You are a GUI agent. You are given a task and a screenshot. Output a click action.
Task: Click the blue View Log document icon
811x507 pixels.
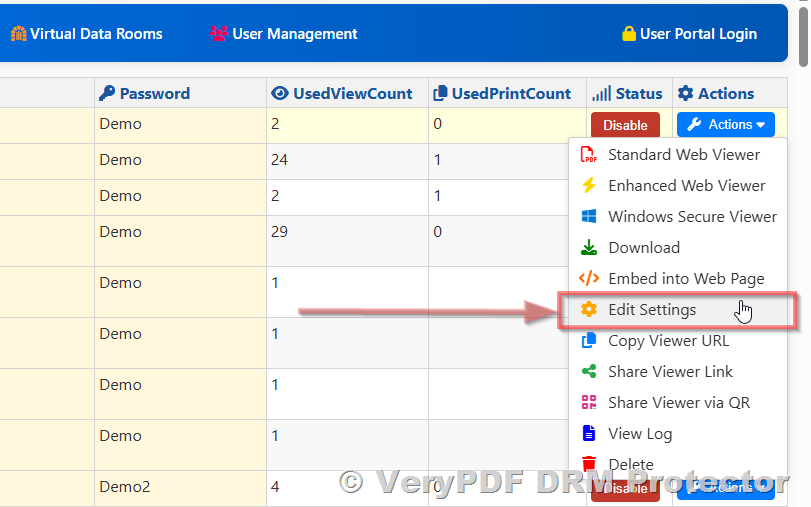(589, 434)
